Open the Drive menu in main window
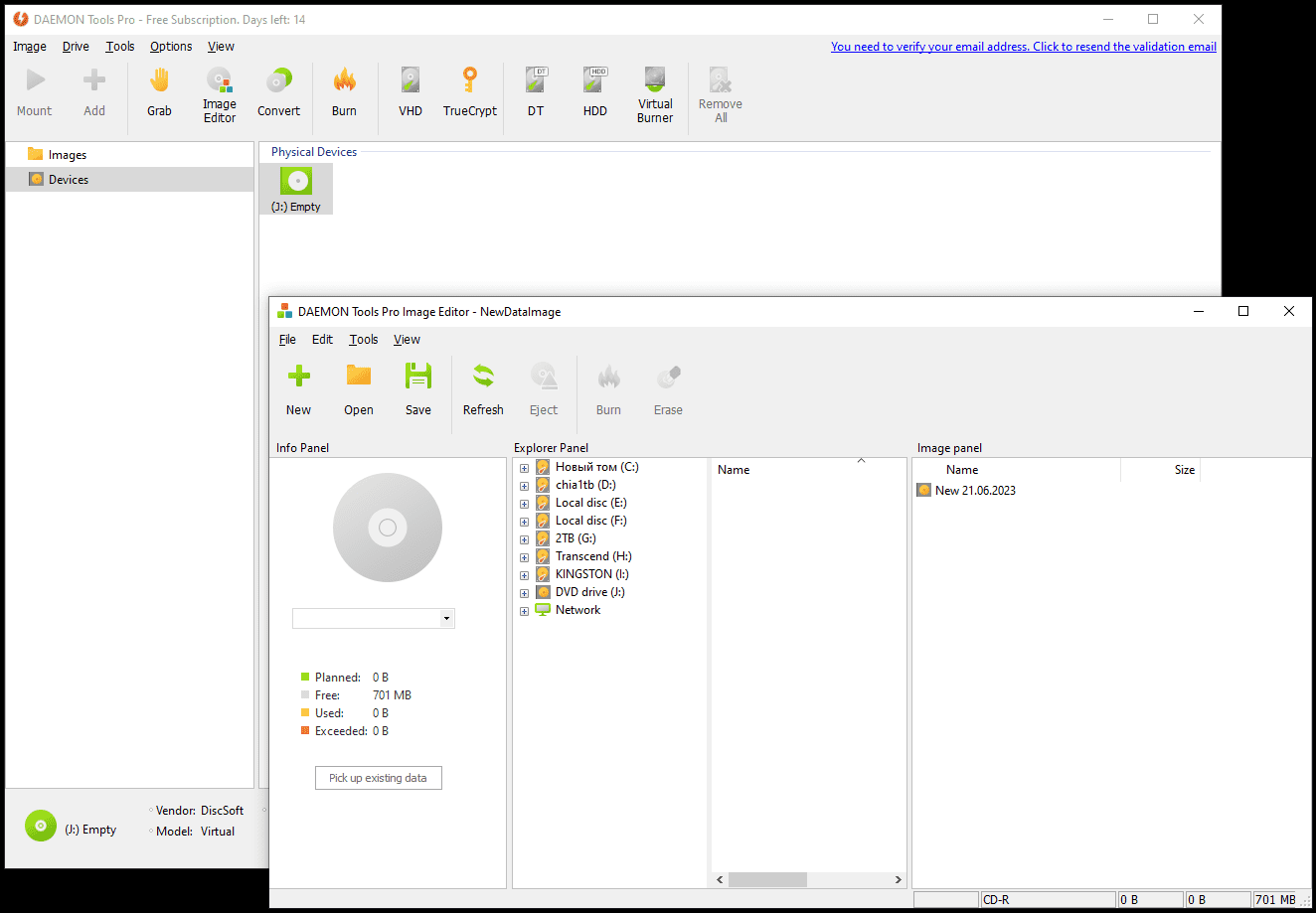 coord(76,47)
